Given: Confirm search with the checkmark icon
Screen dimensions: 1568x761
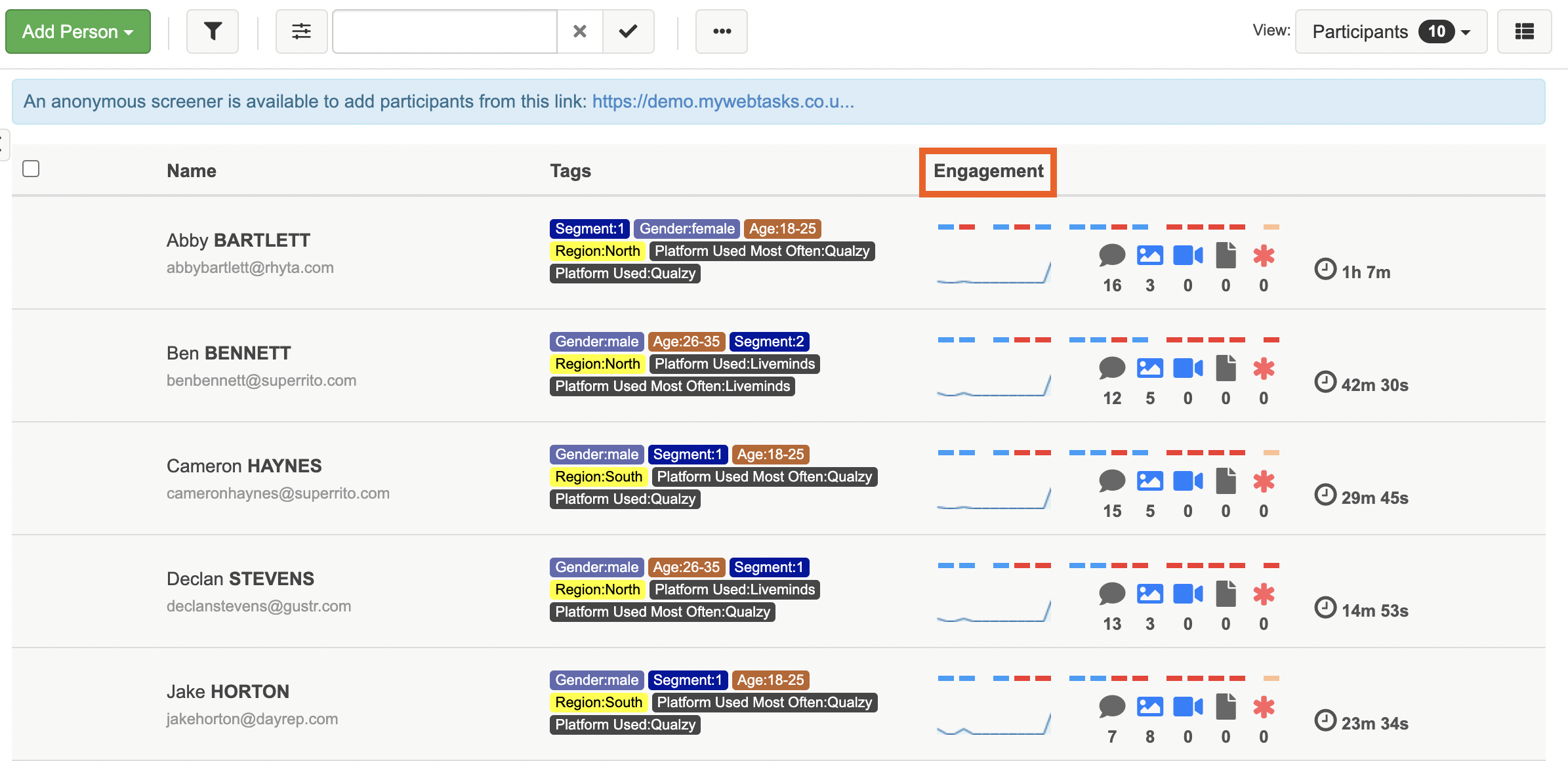Looking at the screenshot, I should point(628,31).
